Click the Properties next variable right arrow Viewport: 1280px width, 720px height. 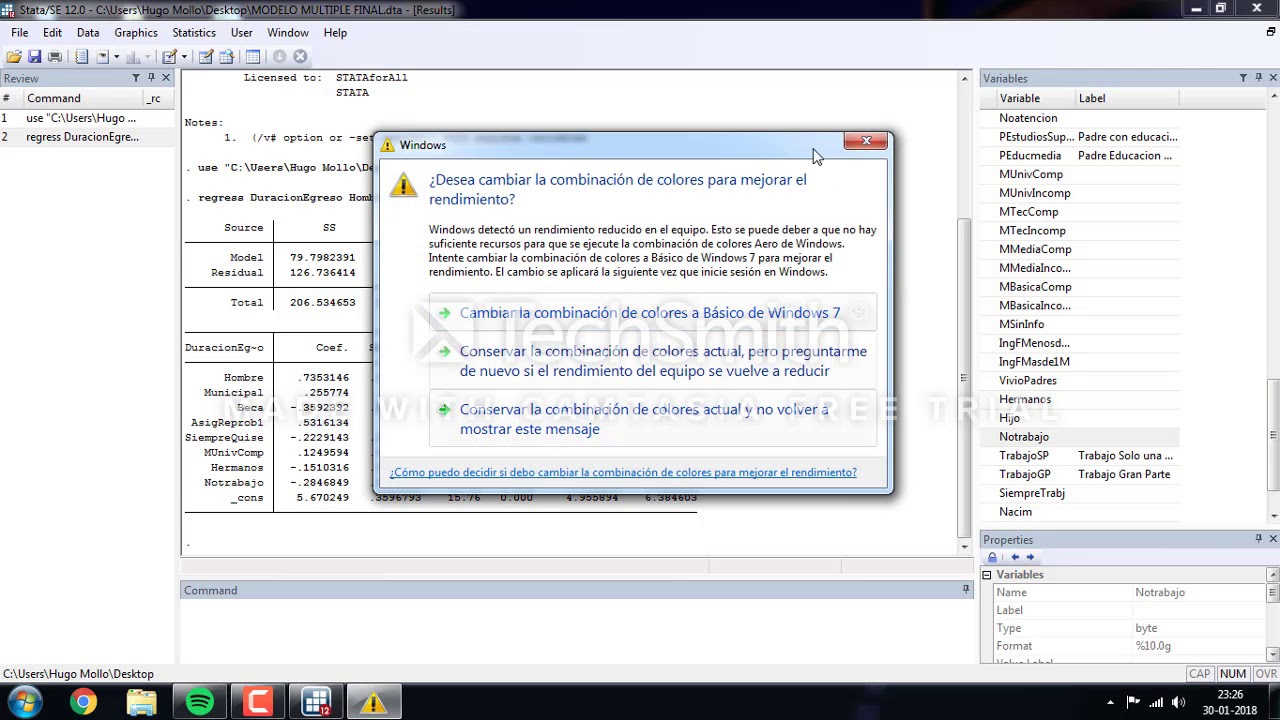[1030, 557]
